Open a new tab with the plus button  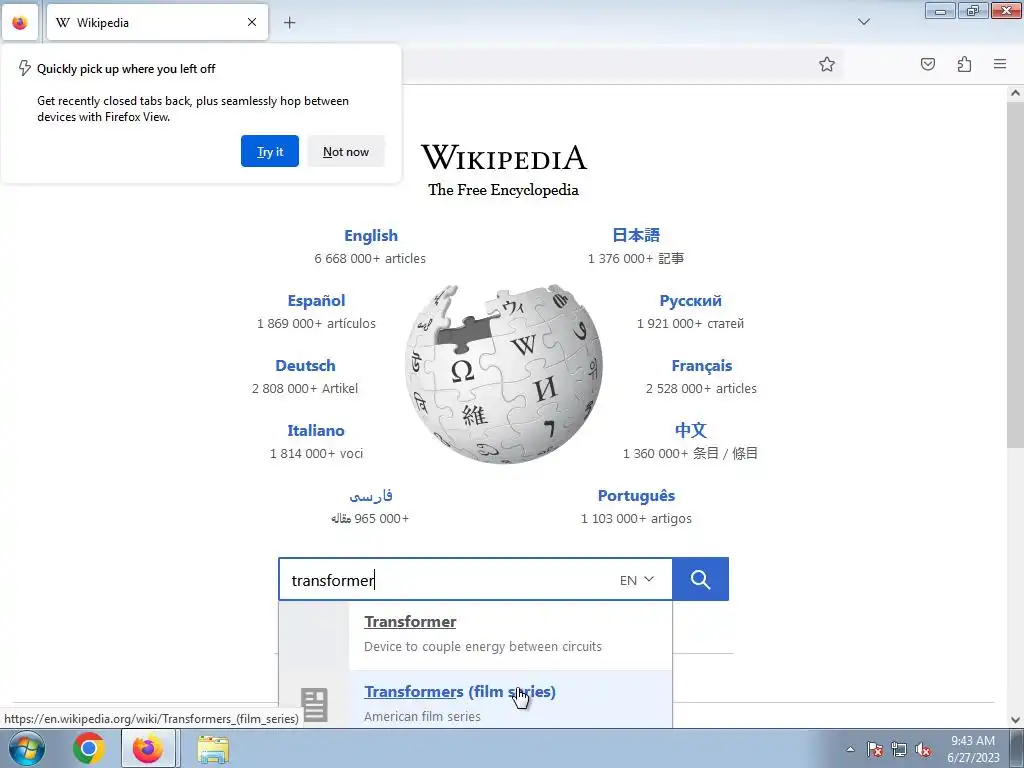289,23
